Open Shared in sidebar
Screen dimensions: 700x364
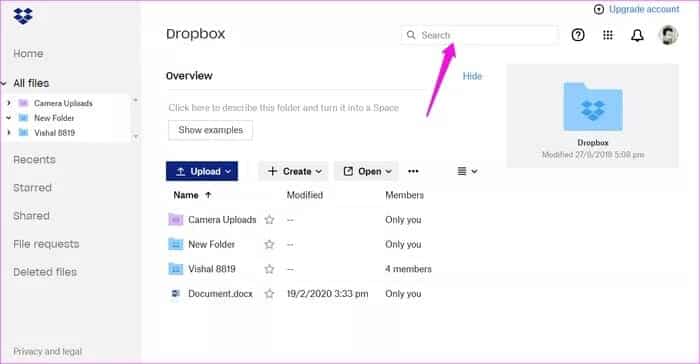coord(31,216)
